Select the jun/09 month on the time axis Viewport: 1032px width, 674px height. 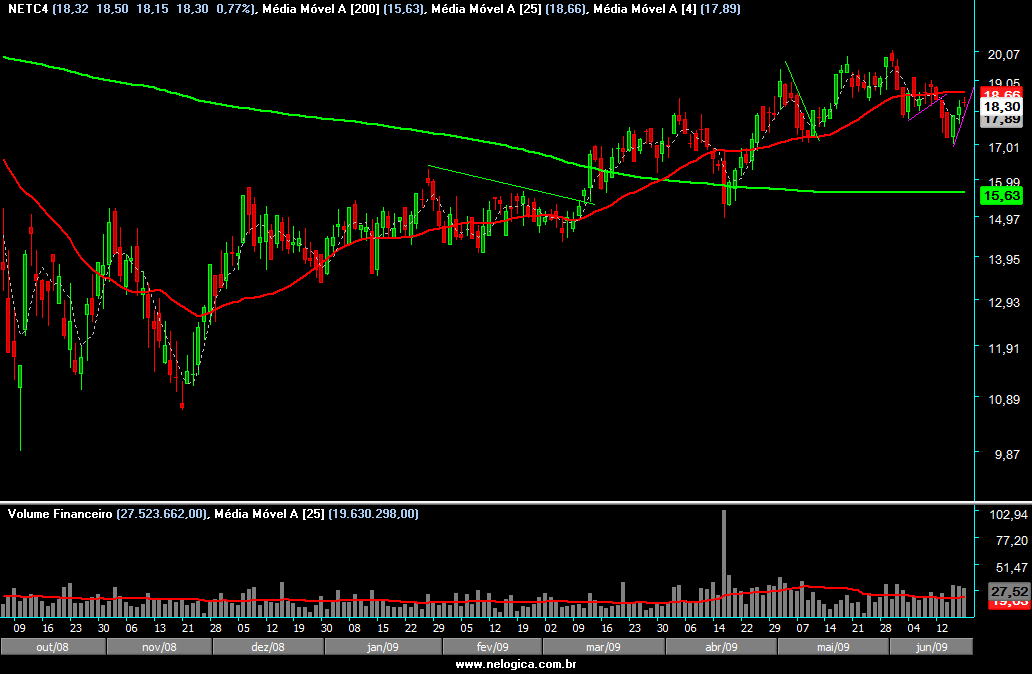(x=931, y=647)
